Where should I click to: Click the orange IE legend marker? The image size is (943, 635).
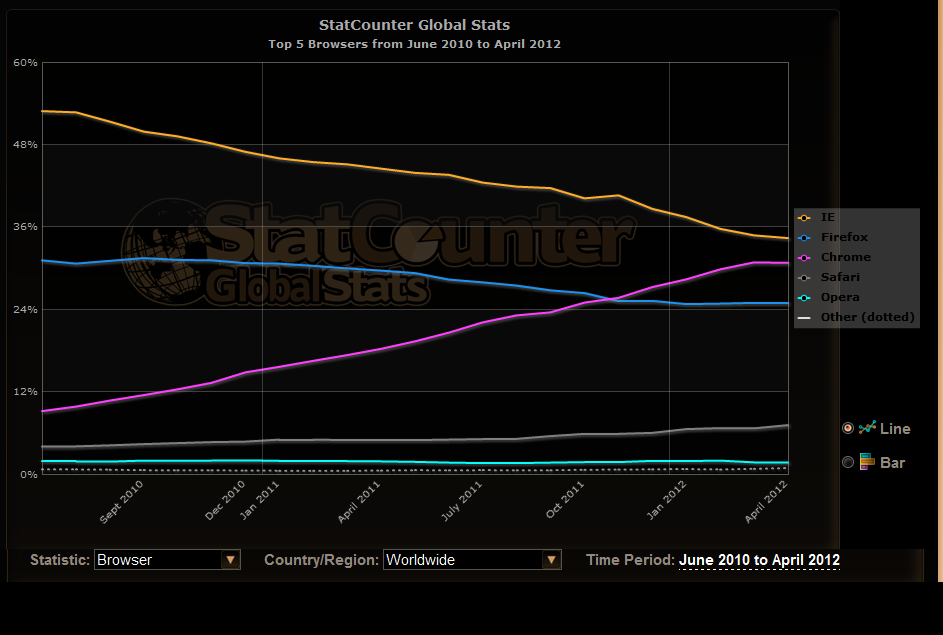804,218
